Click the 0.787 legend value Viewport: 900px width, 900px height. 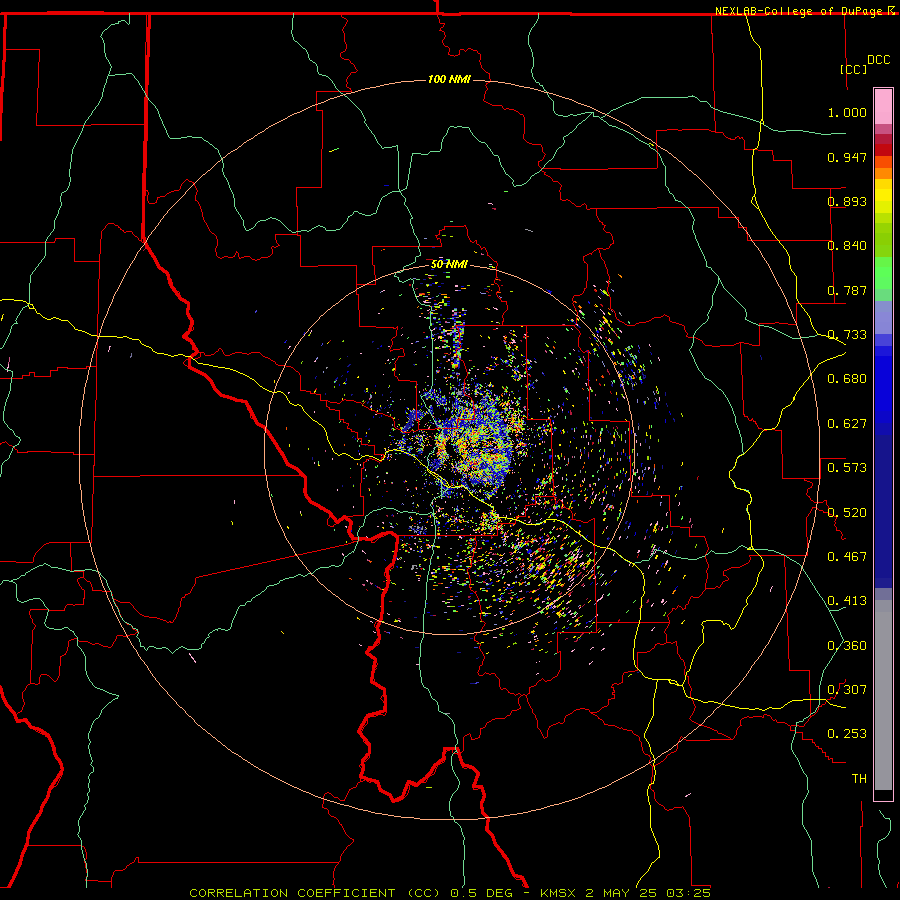tap(847, 290)
